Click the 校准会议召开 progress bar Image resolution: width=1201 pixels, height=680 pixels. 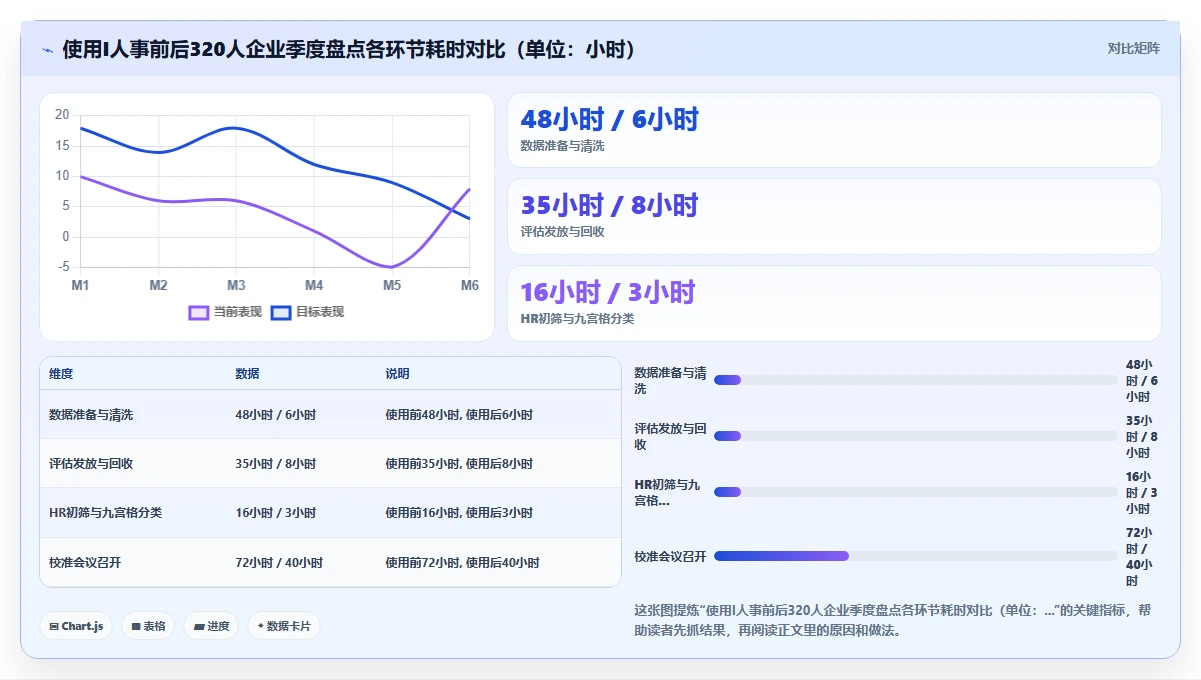pyautogui.click(x=915, y=556)
